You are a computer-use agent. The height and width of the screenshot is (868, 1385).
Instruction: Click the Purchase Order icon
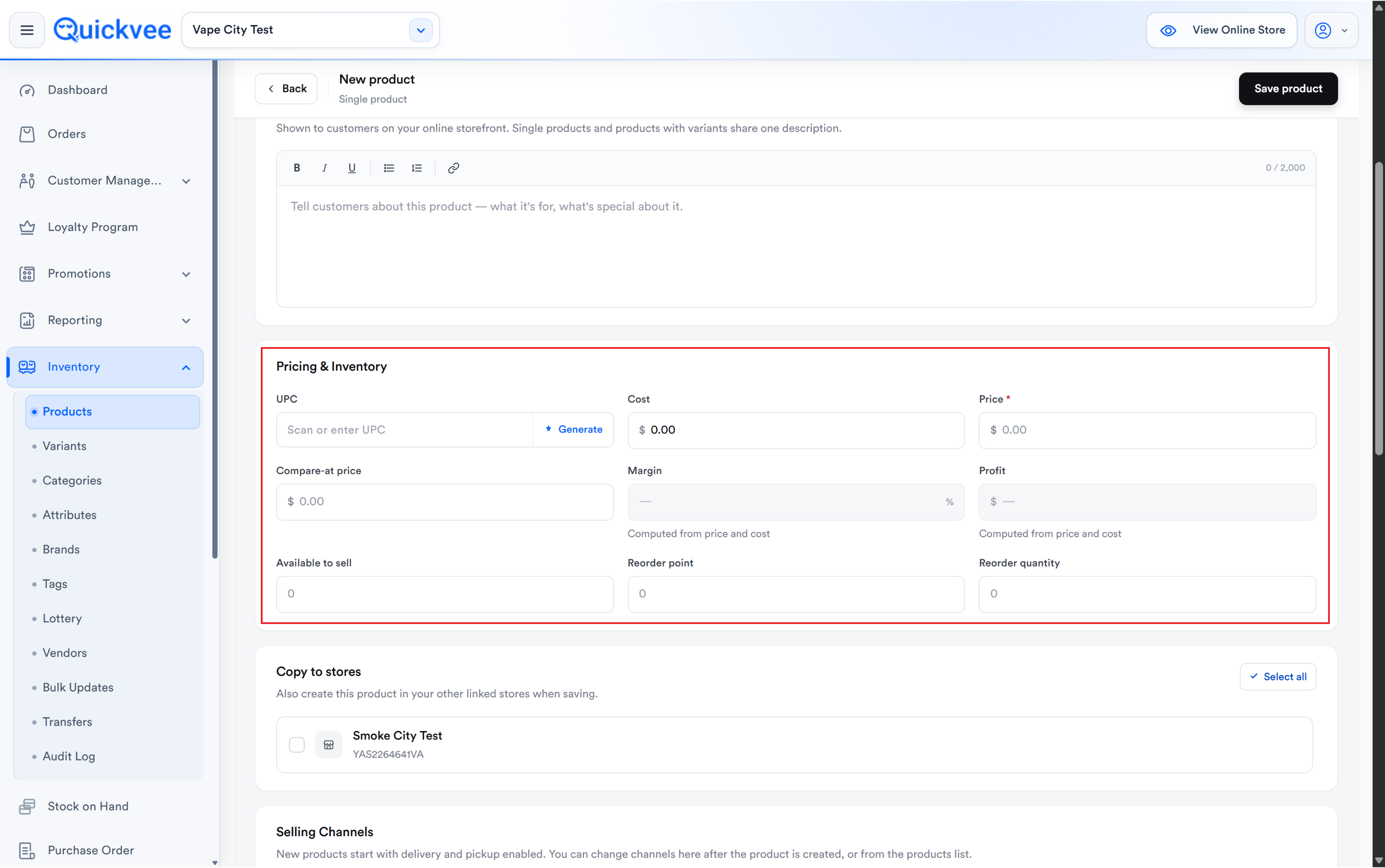pyautogui.click(x=27, y=851)
